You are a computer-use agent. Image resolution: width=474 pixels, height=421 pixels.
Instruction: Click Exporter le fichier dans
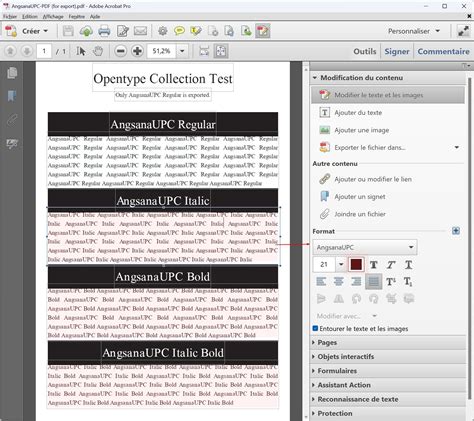370,147
